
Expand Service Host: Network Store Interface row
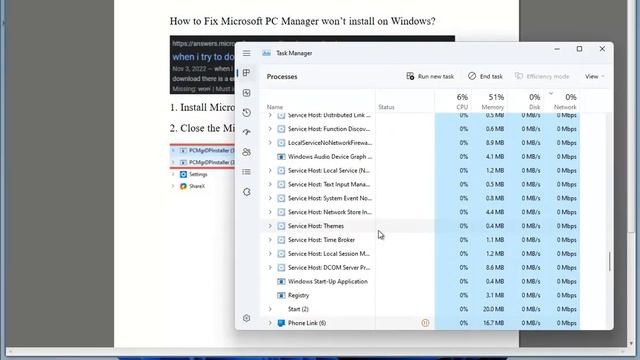point(270,212)
